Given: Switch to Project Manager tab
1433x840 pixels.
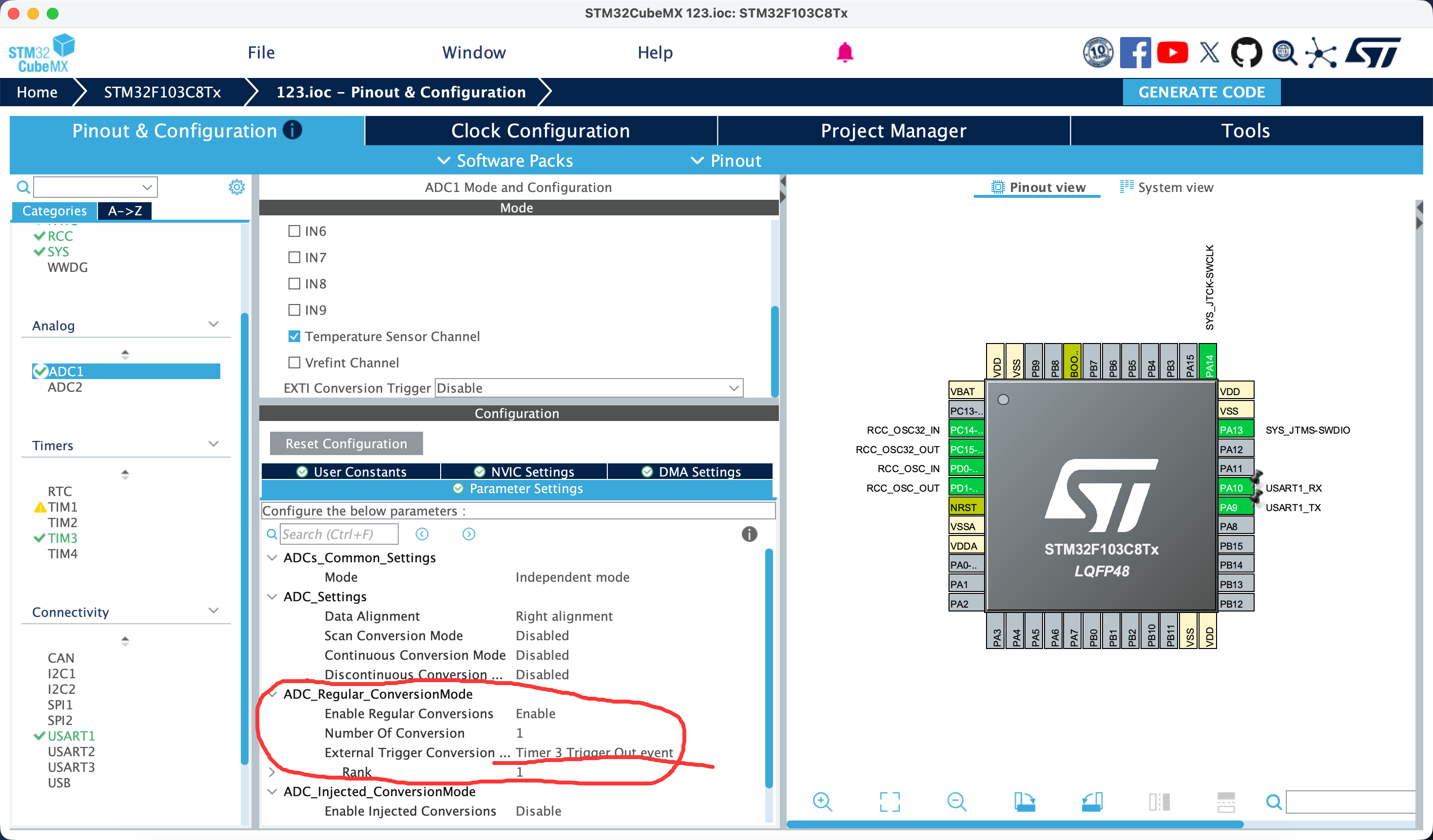Looking at the screenshot, I should point(893,131).
